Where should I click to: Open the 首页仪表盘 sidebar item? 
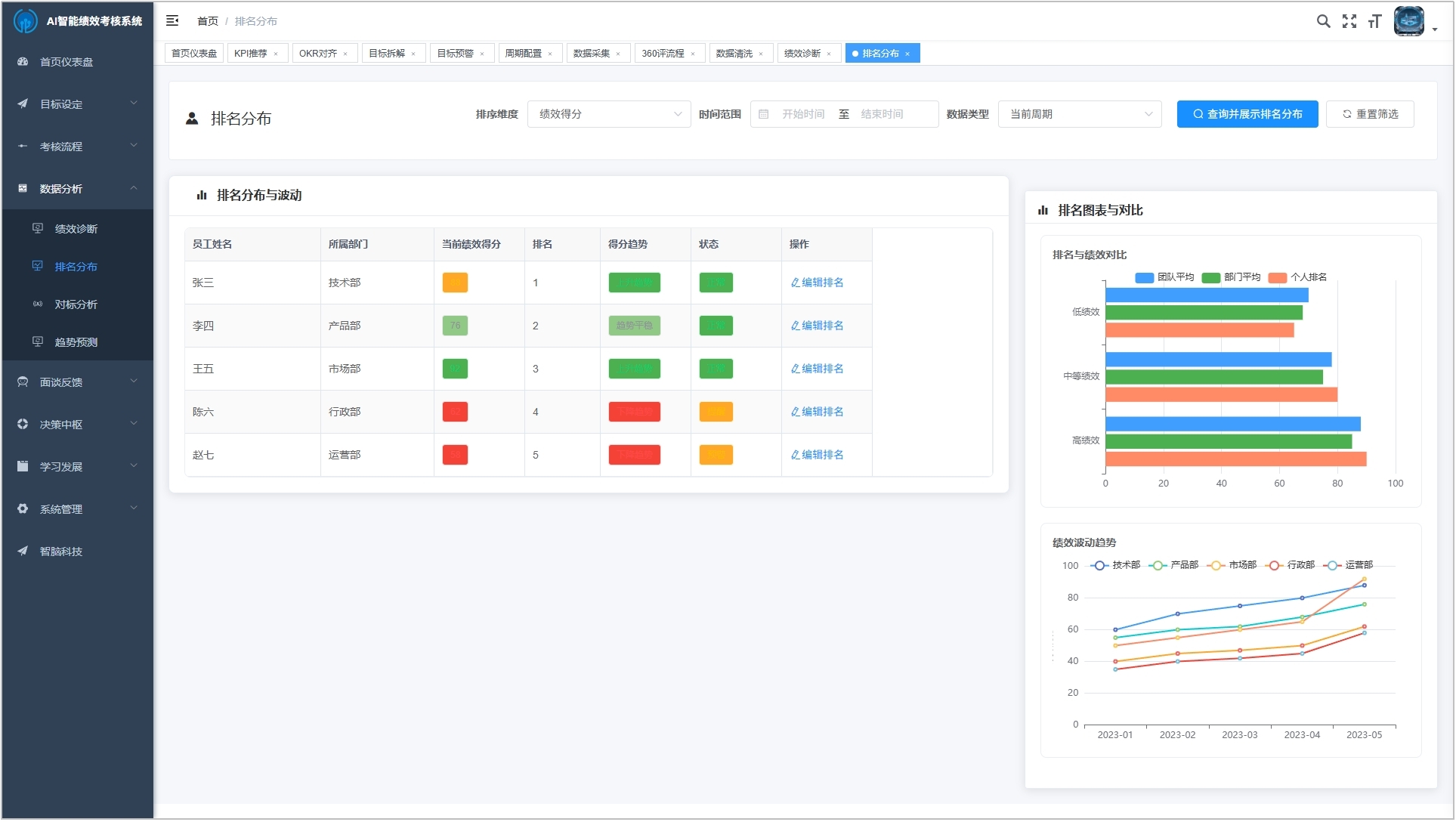(66, 62)
